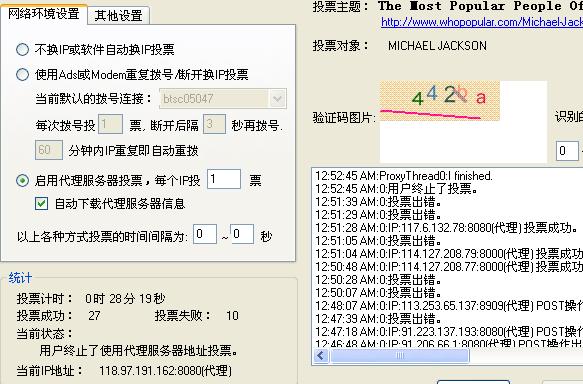Select log line with IP 113.253.65.137:8909

coord(449,306)
